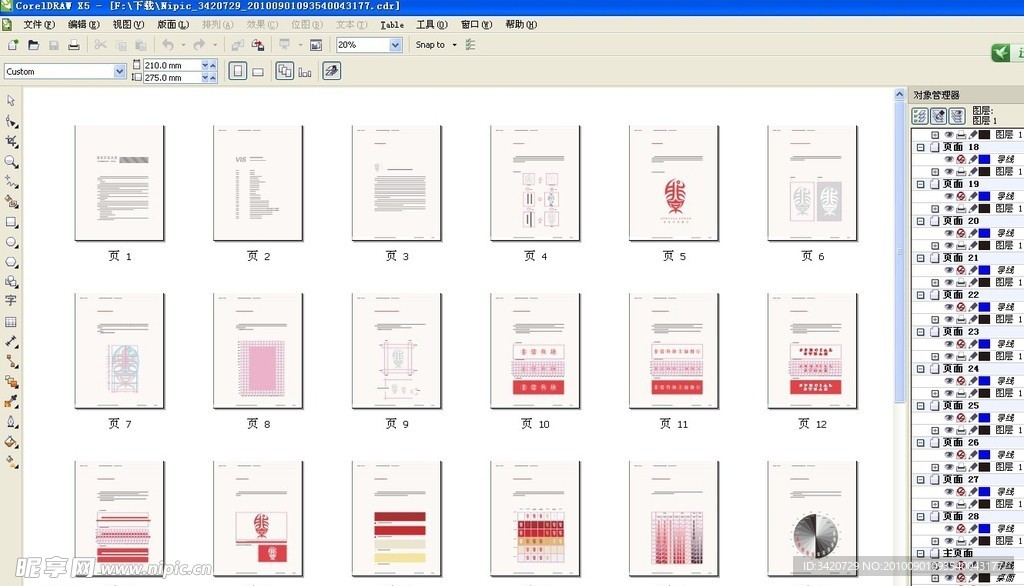Click the Snap to button

click(x=430, y=45)
